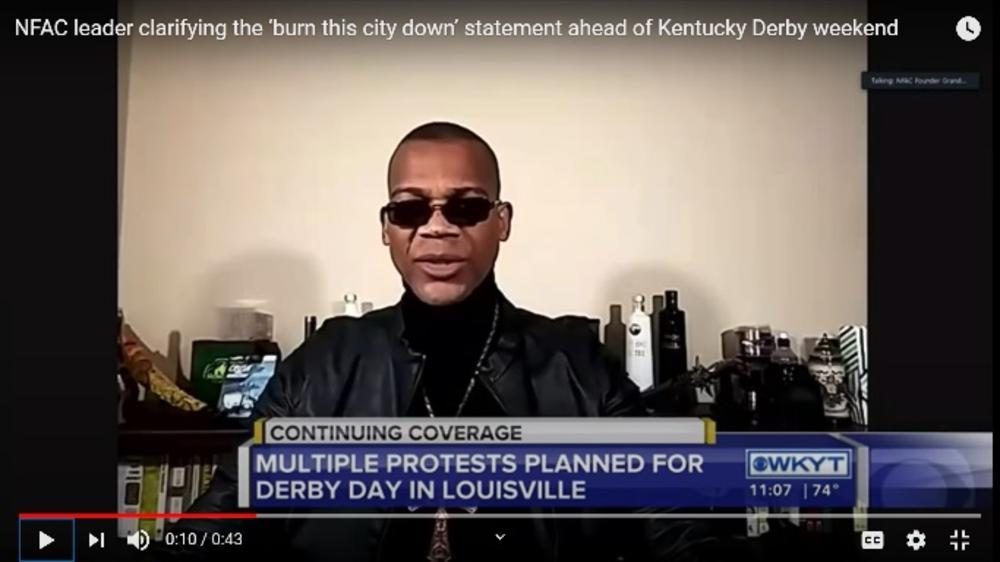Mute the video volume speaker icon

coord(138,540)
